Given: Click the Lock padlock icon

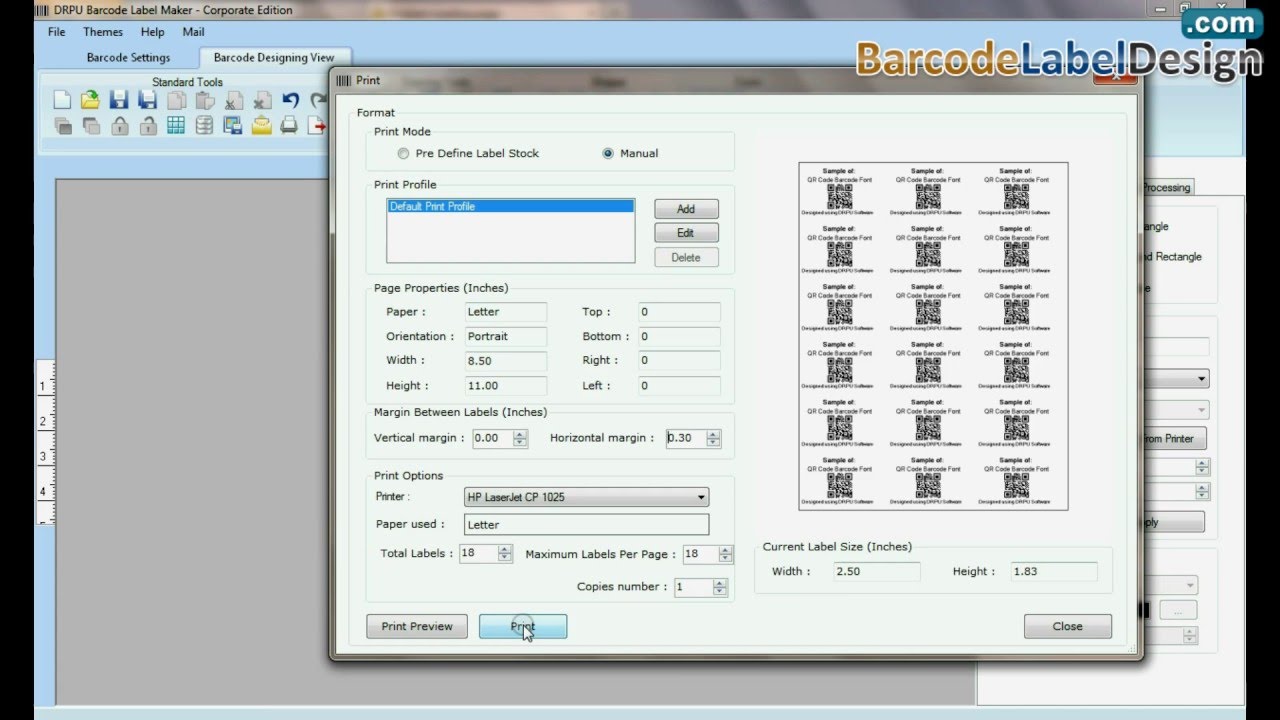Looking at the screenshot, I should pos(119,126).
